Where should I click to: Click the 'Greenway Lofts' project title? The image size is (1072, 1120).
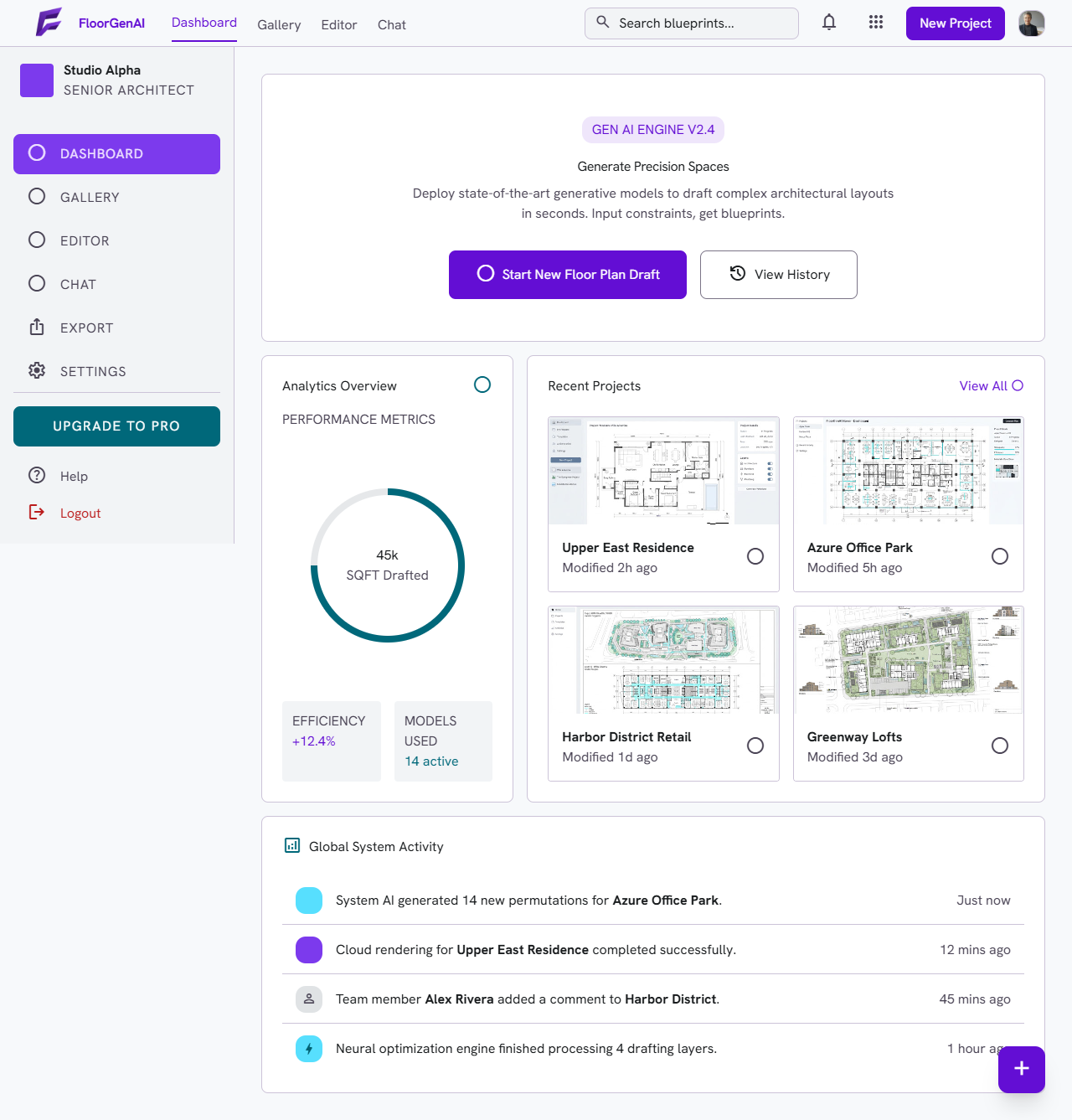click(854, 737)
